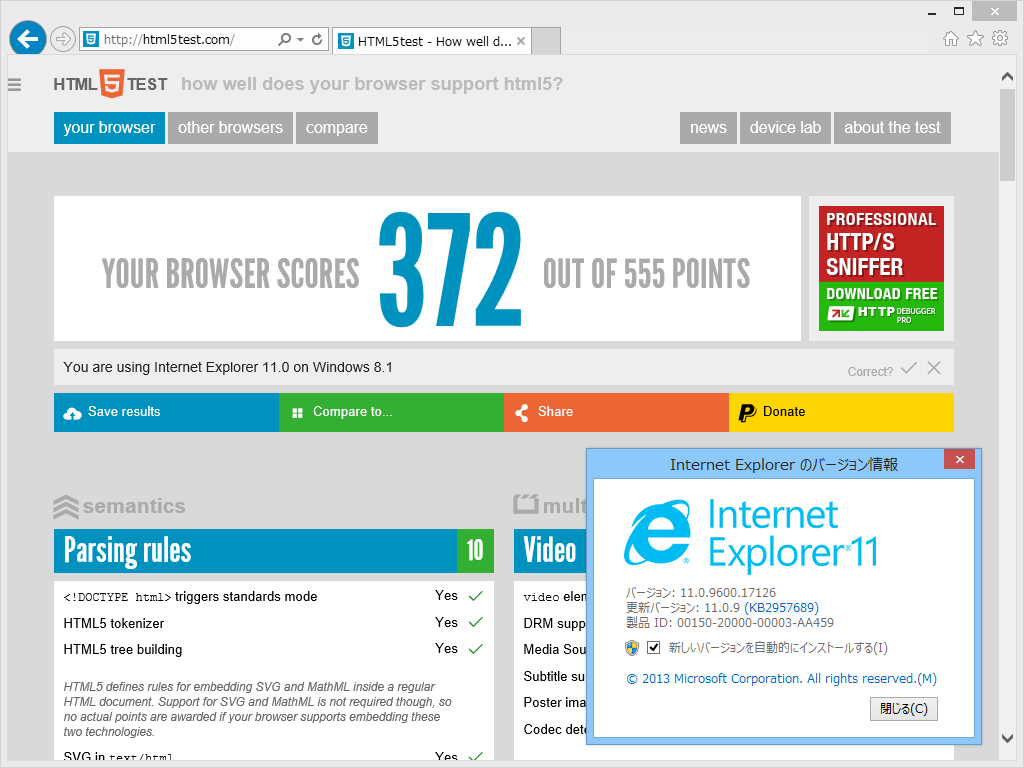The width and height of the screenshot is (1024, 768).
Task: Click the DOCTYPE triggers standards mode row
Action: tap(274, 596)
